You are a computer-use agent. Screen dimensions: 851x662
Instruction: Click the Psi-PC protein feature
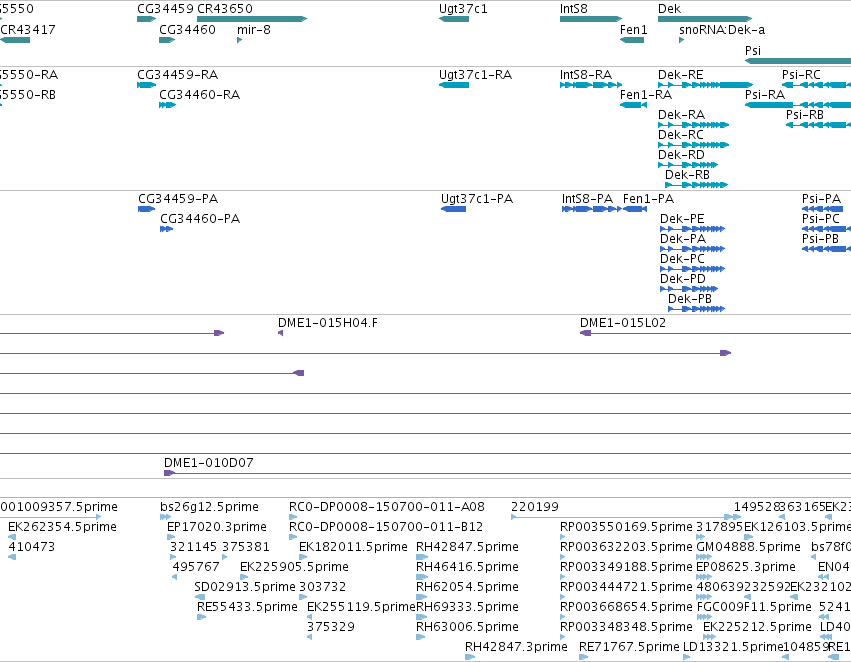(826, 229)
